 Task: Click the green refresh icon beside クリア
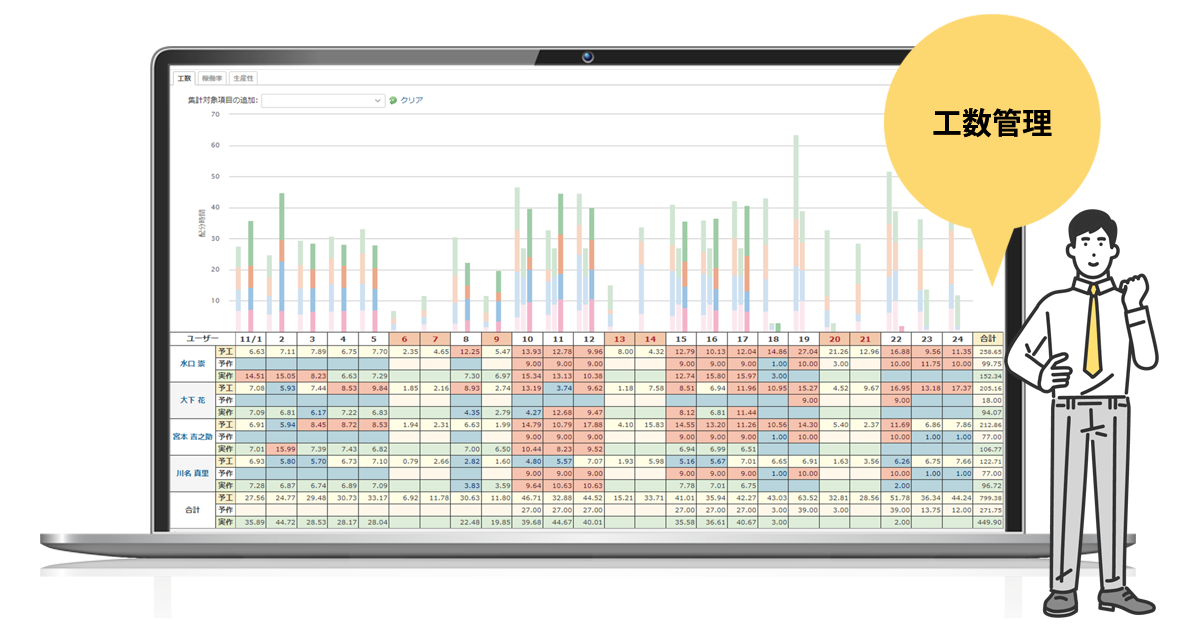pyautogui.click(x=393, y=100)
